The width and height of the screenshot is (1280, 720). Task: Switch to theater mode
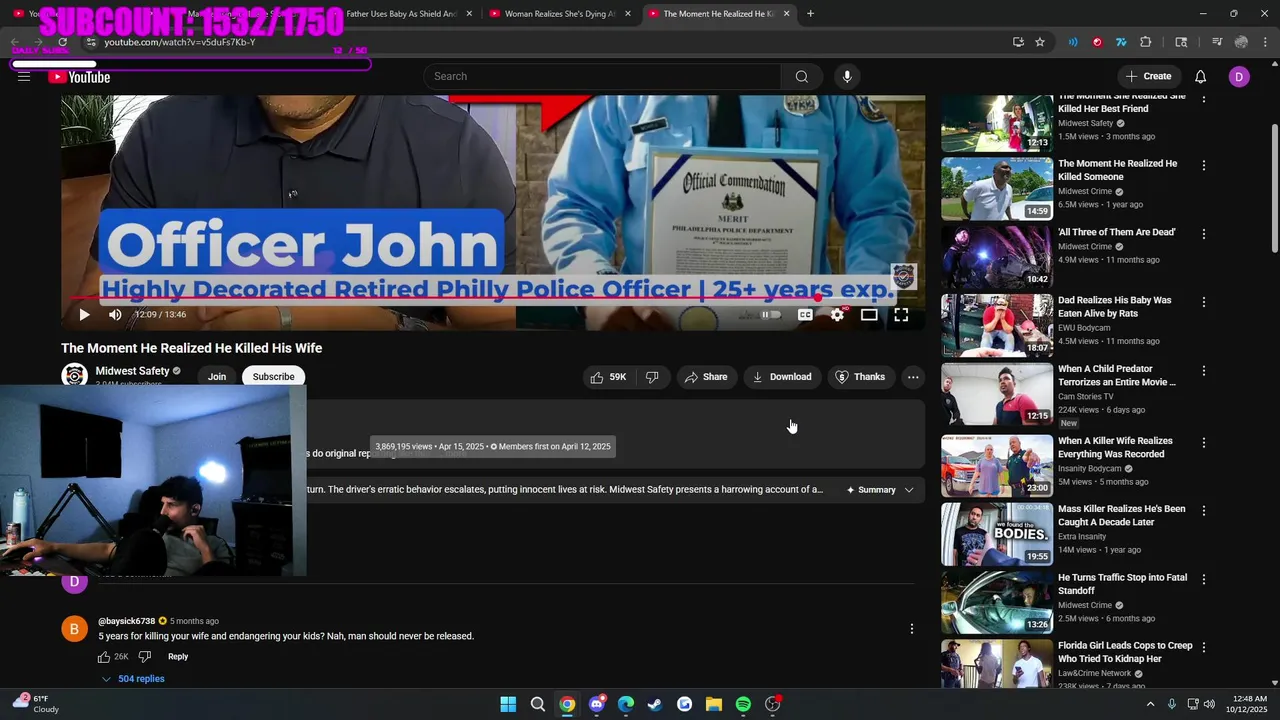869,315
